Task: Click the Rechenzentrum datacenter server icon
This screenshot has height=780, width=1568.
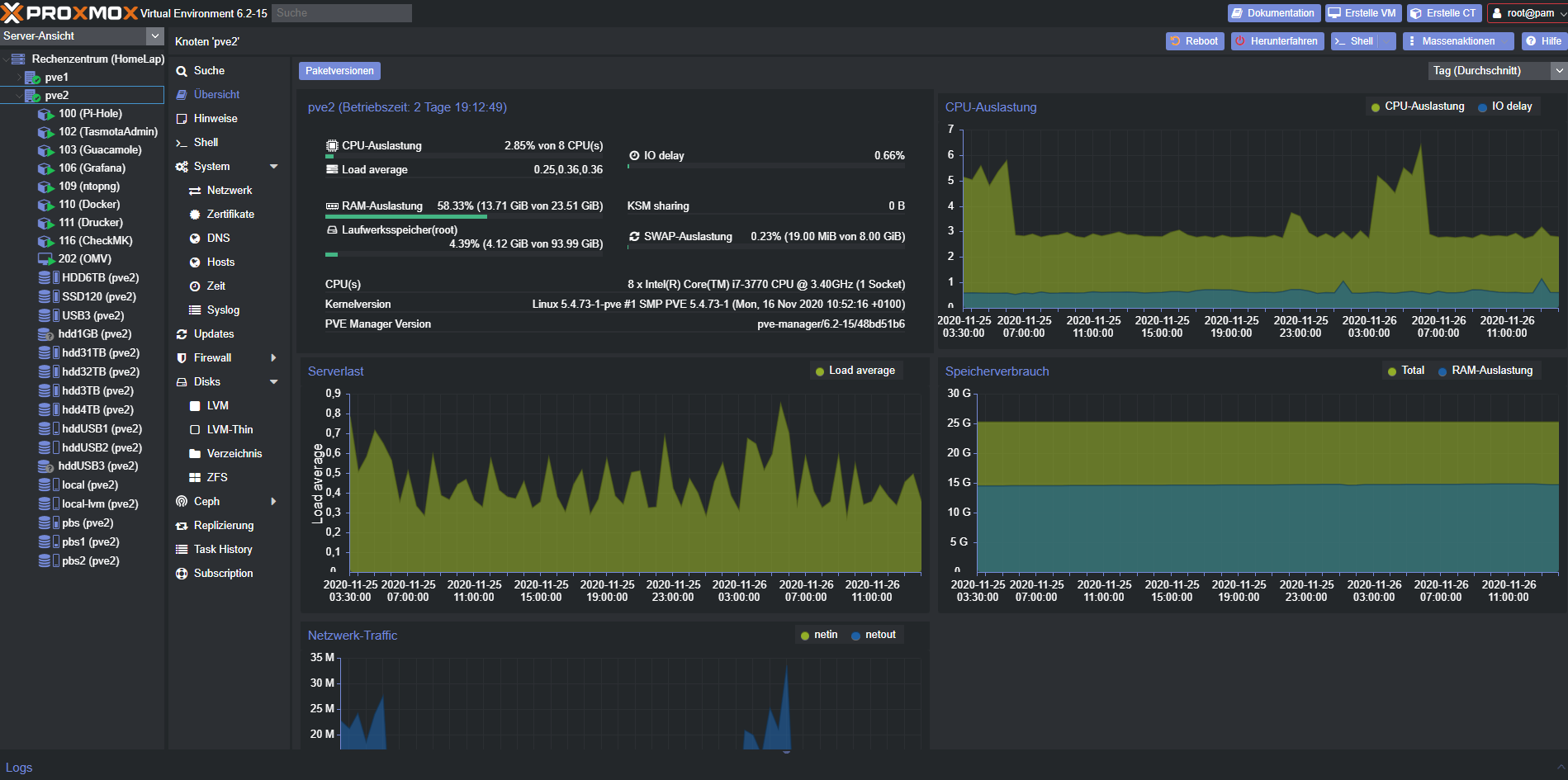Action: tap(18, 59)
